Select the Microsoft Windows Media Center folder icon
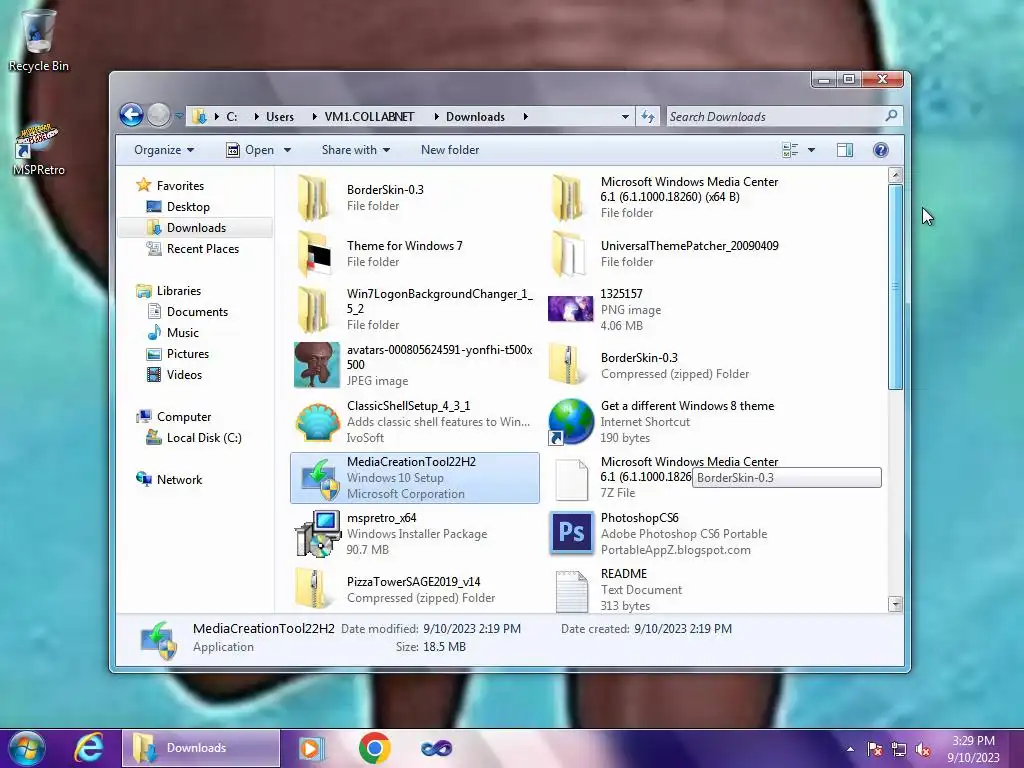Screen dimensions: 1024x768 pyautogui.click(x=567, y=198)
